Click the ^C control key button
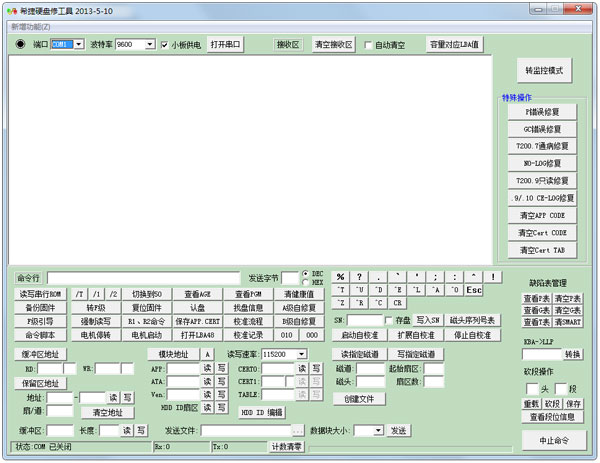This screenshot has height=463, width=600. [378, 302]
